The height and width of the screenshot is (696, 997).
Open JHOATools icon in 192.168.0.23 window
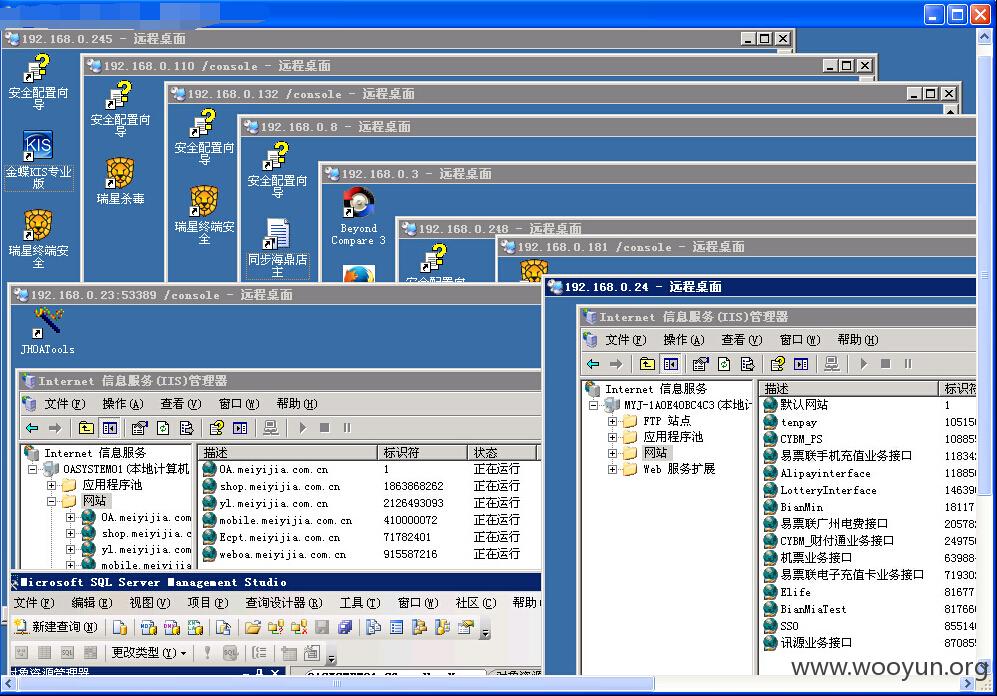click(48, 331)
